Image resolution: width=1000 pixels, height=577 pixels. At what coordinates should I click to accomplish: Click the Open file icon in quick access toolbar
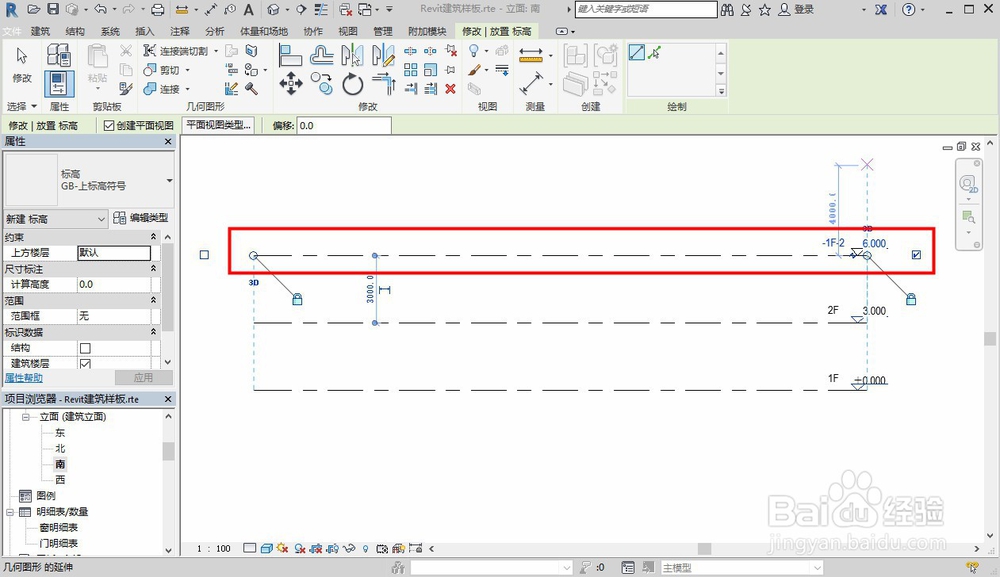(x=34, y=10)
